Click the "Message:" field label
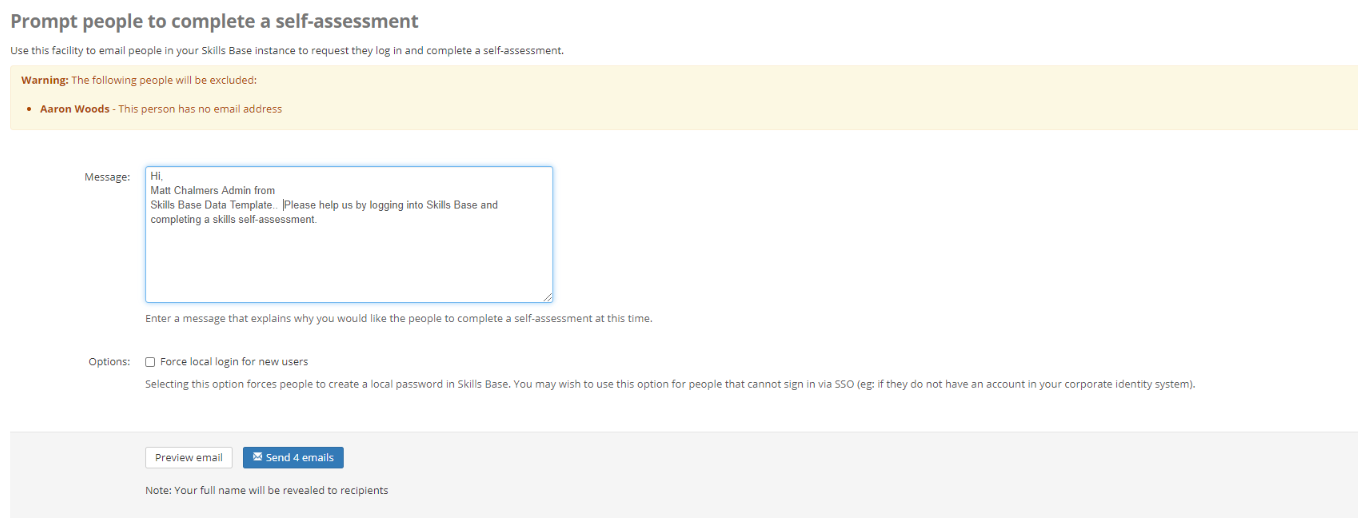 pos(107,177)
